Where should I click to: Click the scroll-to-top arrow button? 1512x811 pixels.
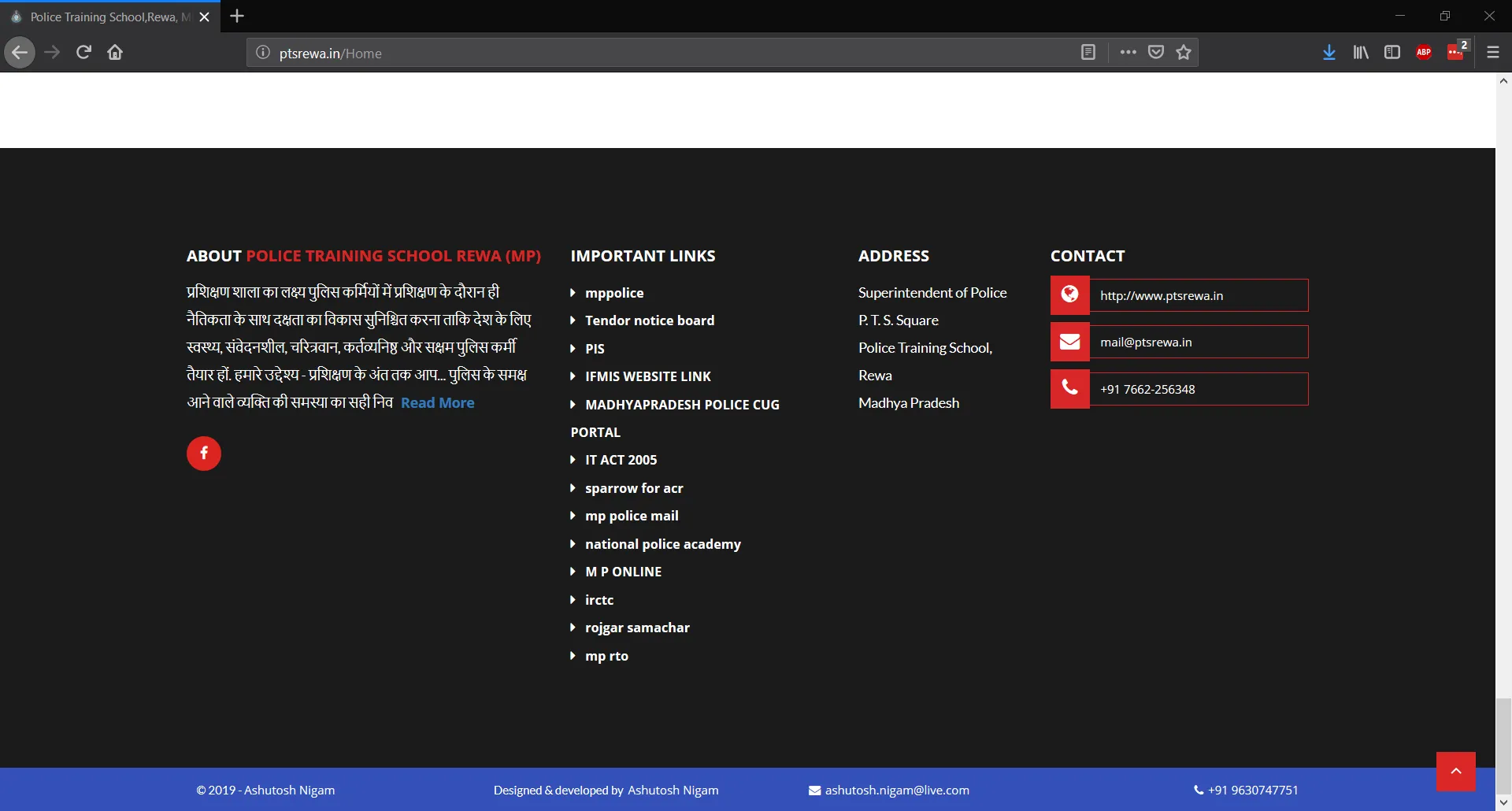pos(1455,772)
